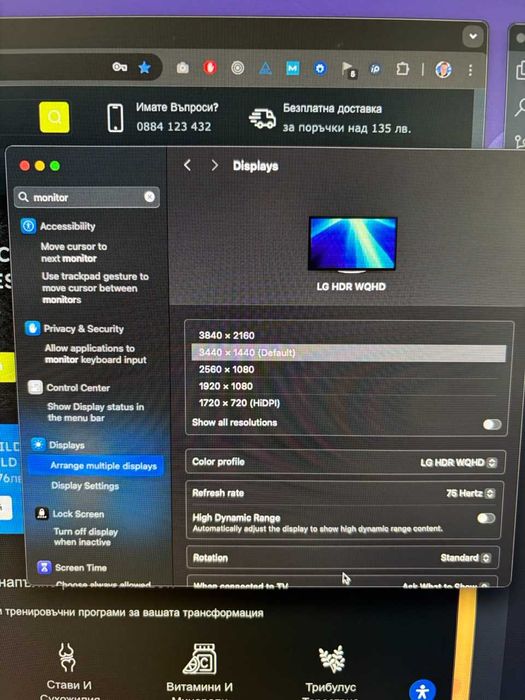Toggle High Dynamic Range switch
Screen dimensions: 525x700
click(486, 518)
